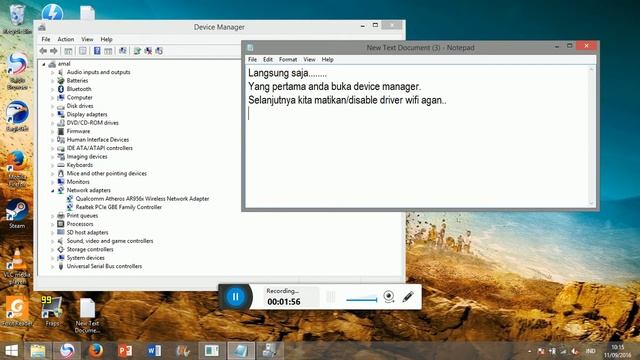Open the Recycle Bin desktop icon
This screenshot has height=360, width=640.
[x=17, y=19]
